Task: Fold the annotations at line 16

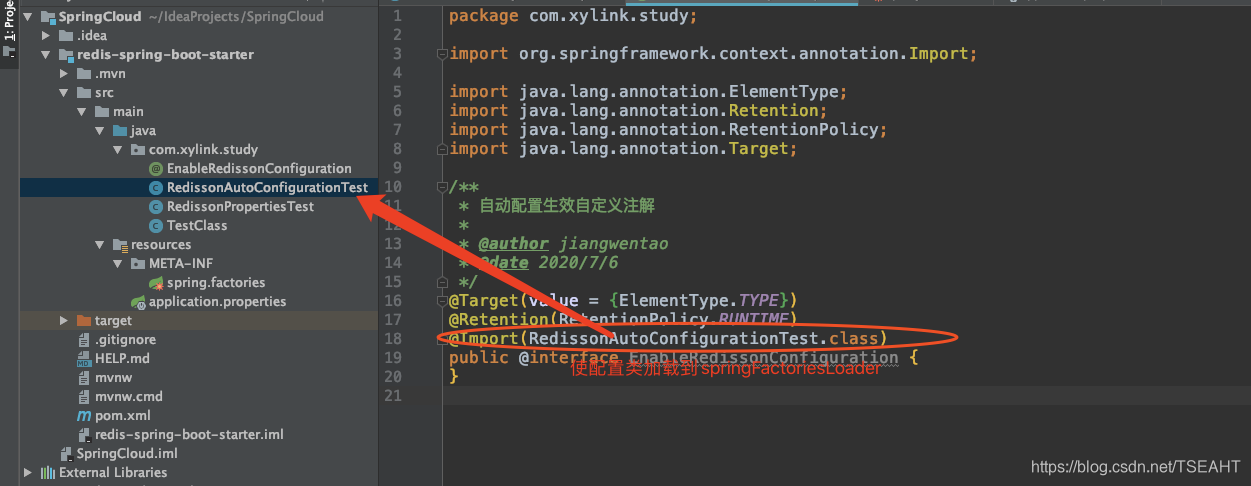Action: (441, 301)
